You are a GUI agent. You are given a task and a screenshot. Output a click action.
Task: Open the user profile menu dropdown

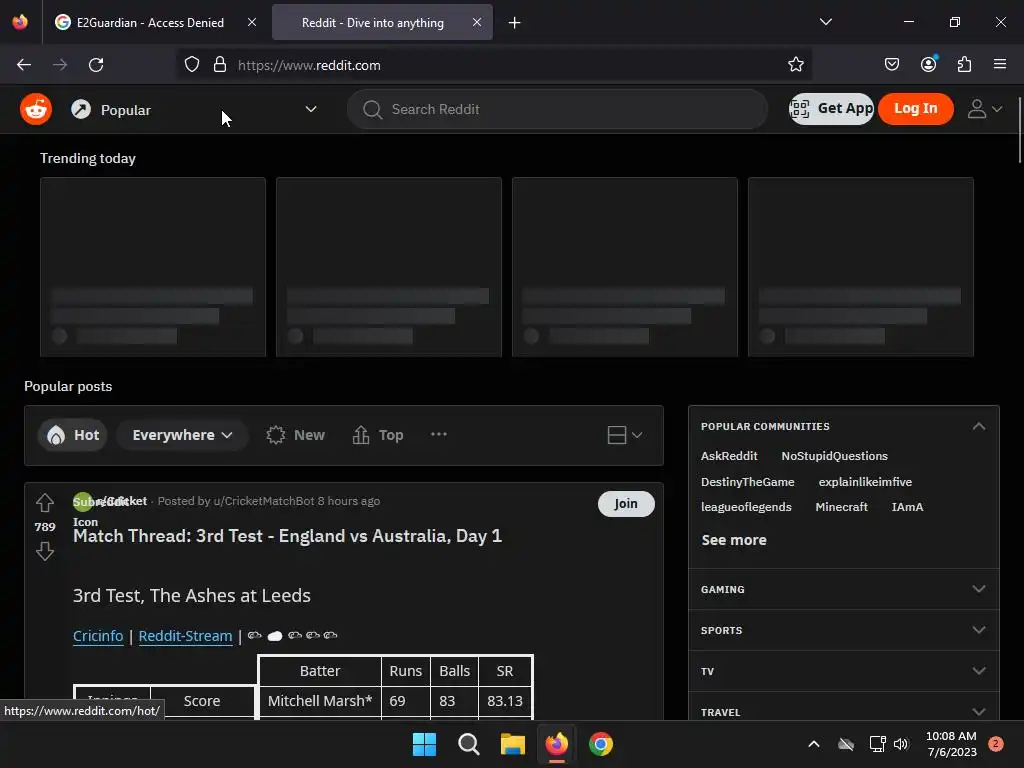click(x=985, y=109)
